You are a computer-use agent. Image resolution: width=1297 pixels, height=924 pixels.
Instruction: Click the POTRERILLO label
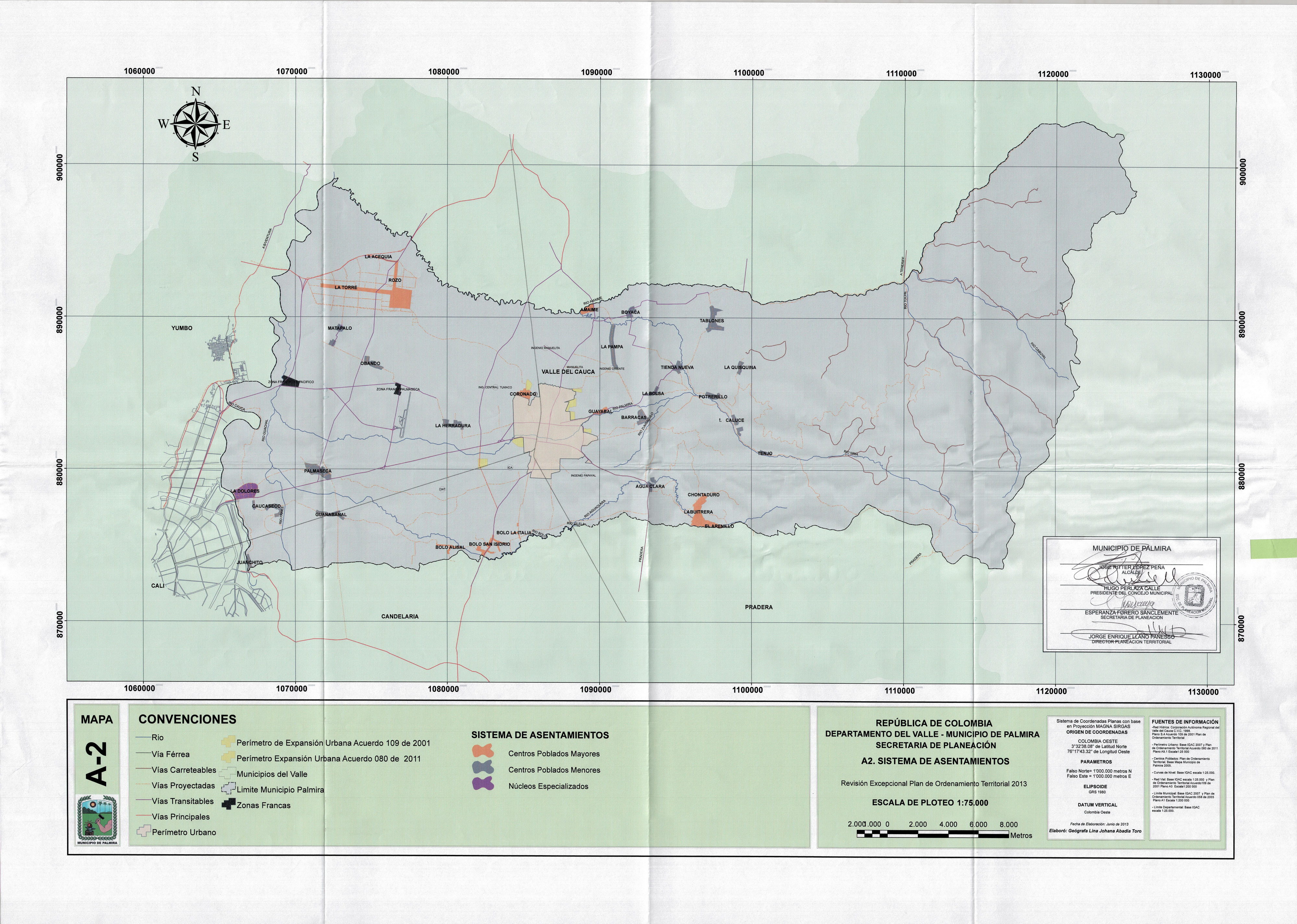(713, 397)
